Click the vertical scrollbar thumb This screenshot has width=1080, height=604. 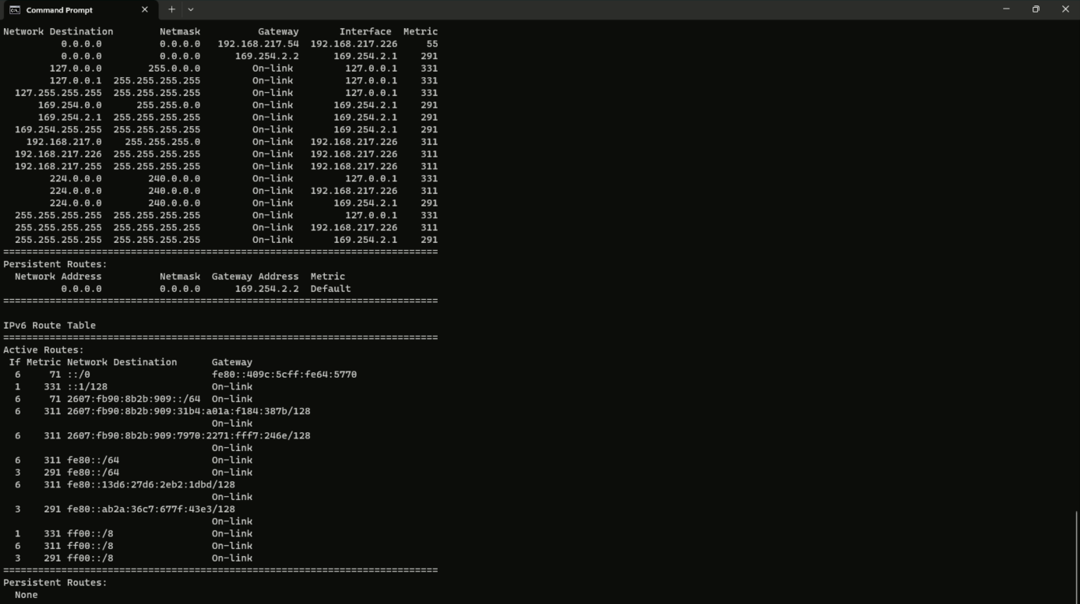pyautogui.click(x=1076, y=555)
